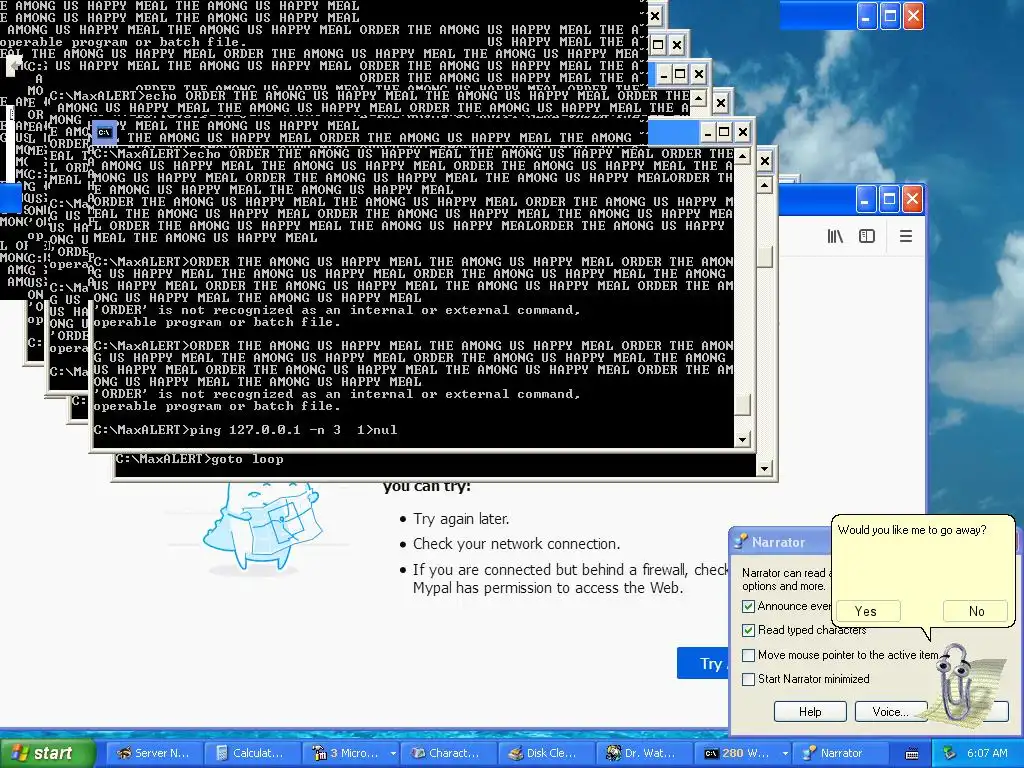Open the Start menu
Screen dimensions: 1024x768
click(x=47, y=753)
